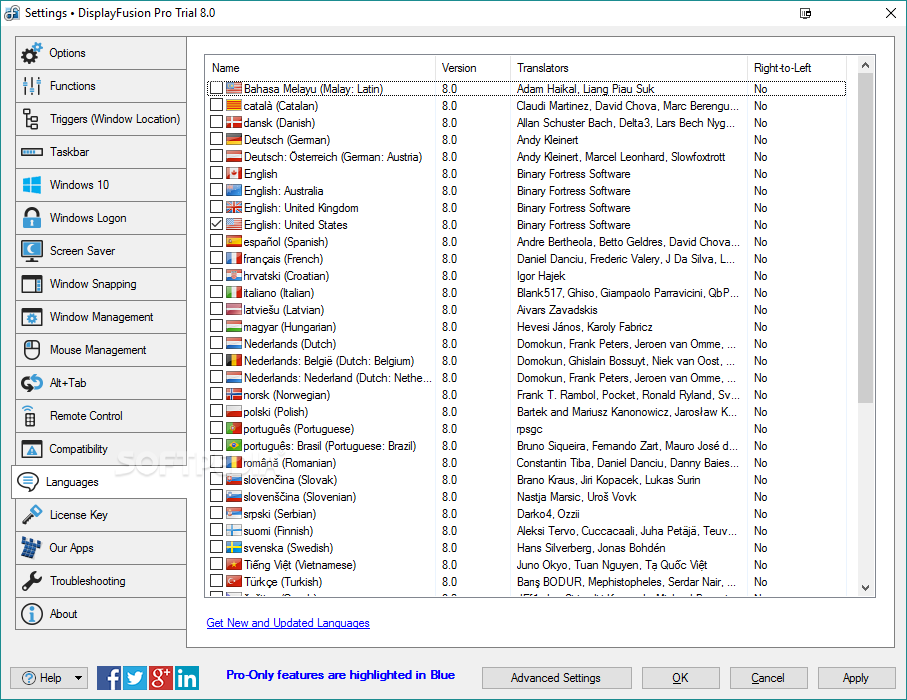Click the License Key icon
Image resolution: width=907 pixels, height=700 pixels.
(x=31, y=514)
